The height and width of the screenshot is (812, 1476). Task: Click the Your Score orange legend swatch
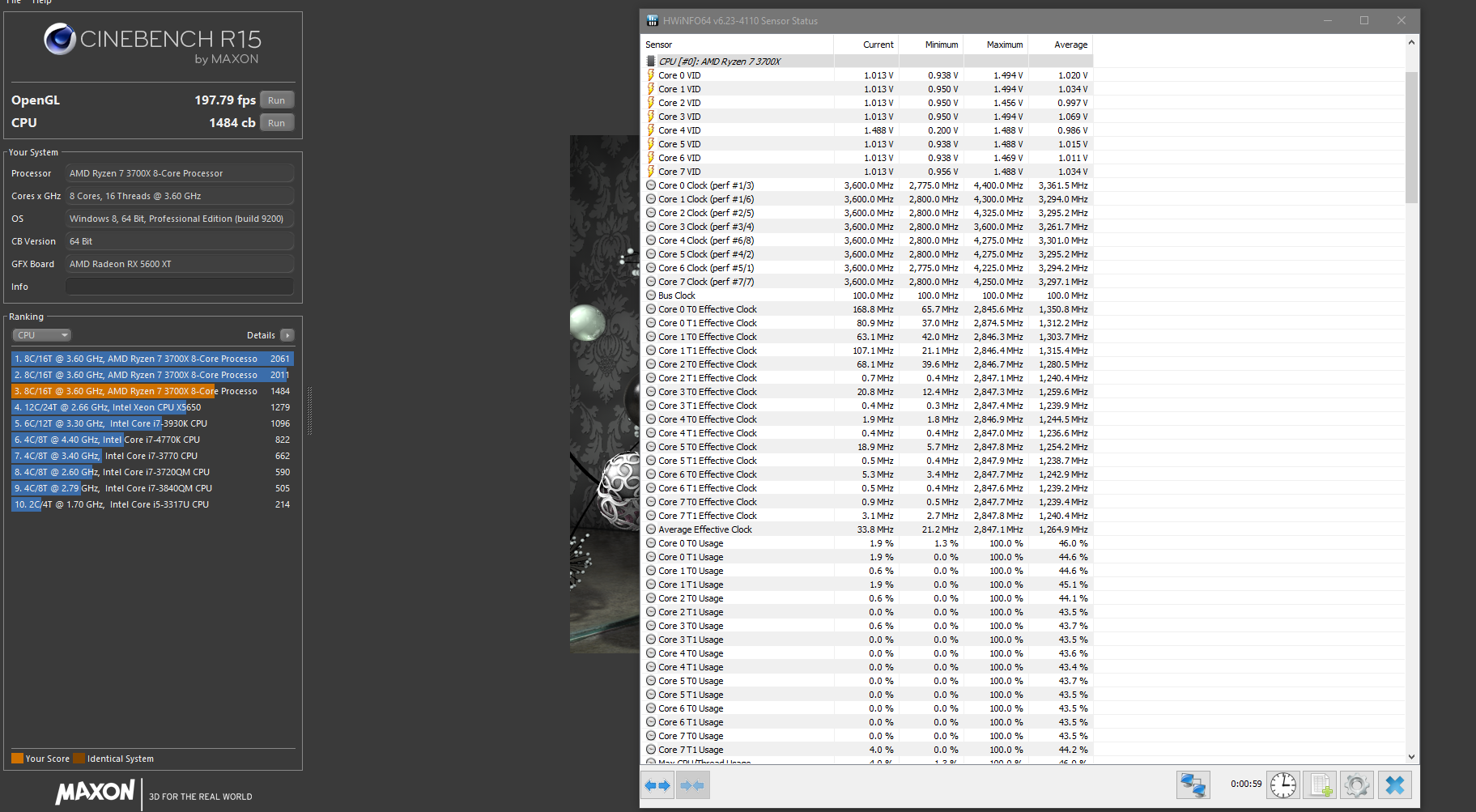click(x=17, y=759)
